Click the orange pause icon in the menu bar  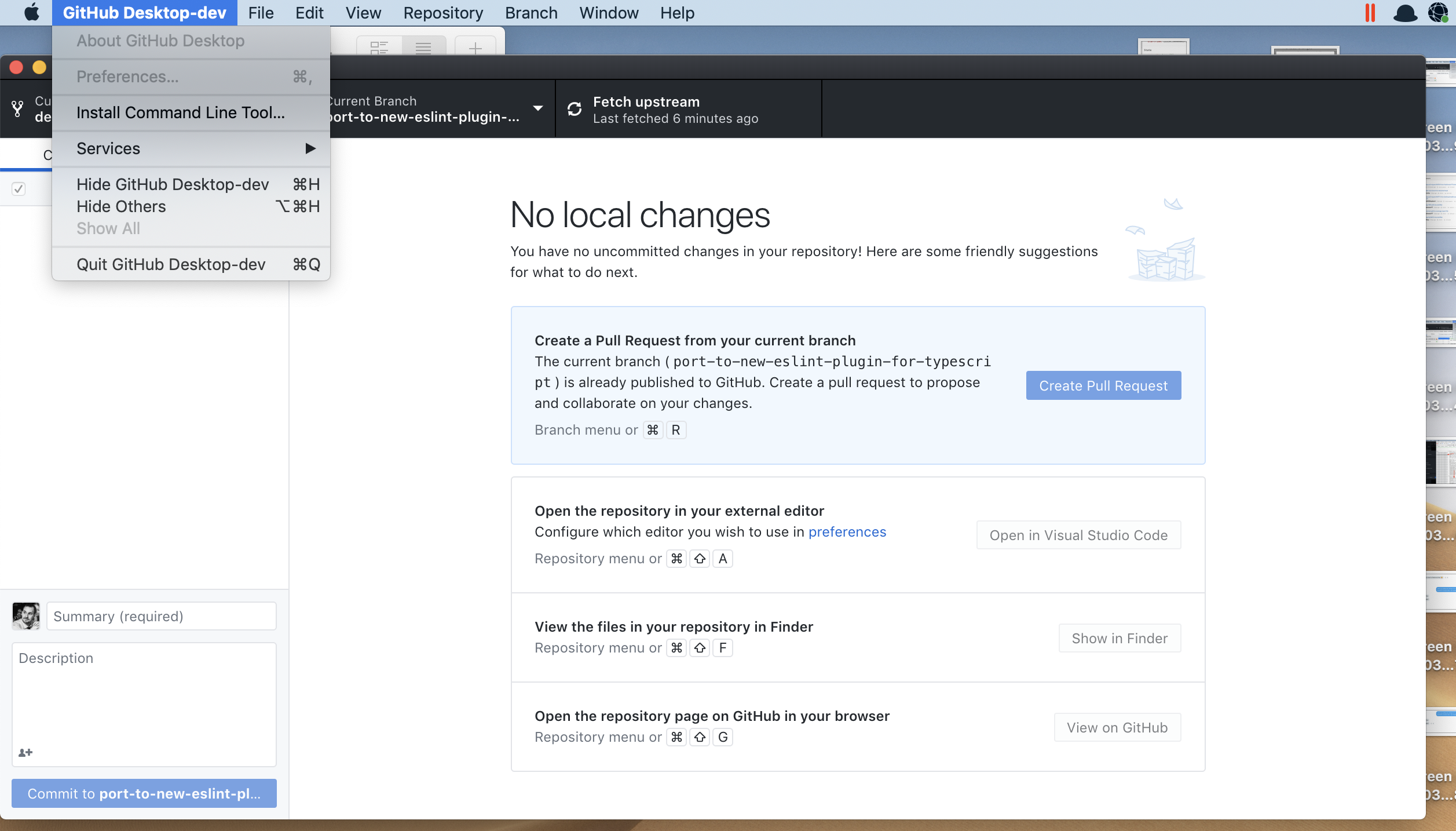(1370, 12)
